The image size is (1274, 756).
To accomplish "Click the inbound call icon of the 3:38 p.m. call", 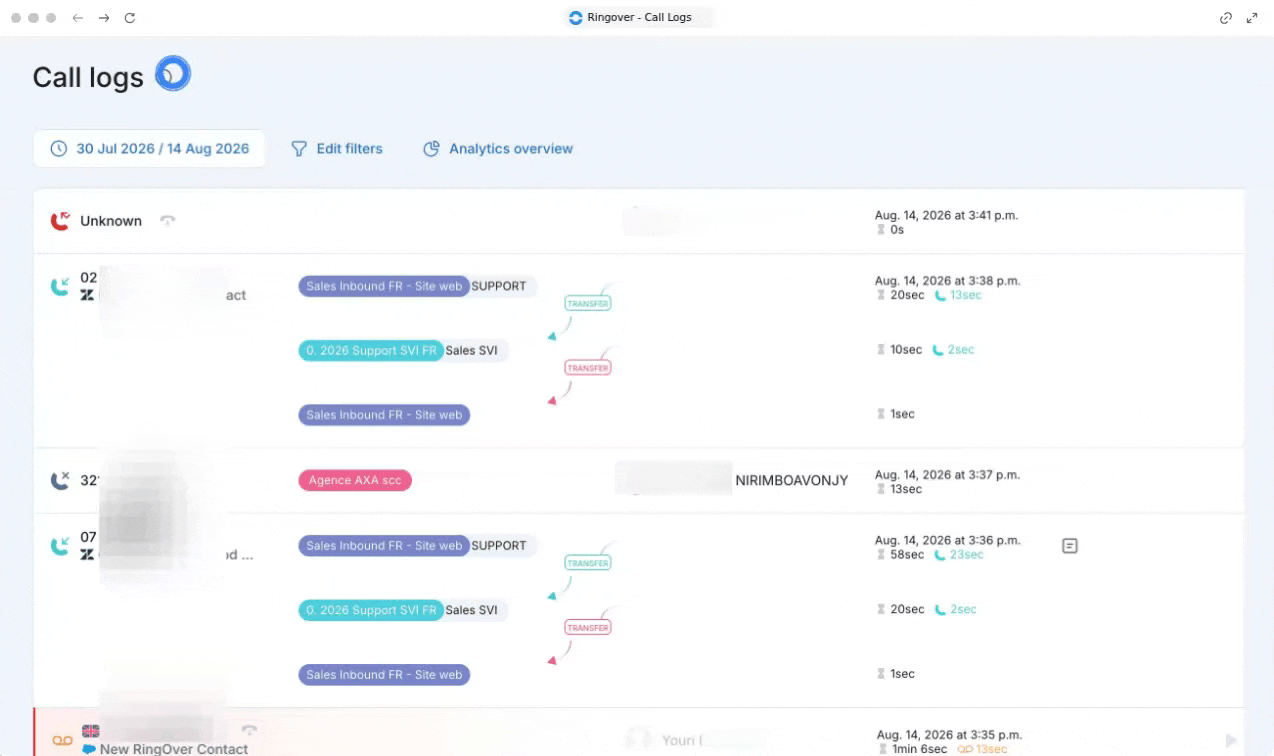I will 60,286.
